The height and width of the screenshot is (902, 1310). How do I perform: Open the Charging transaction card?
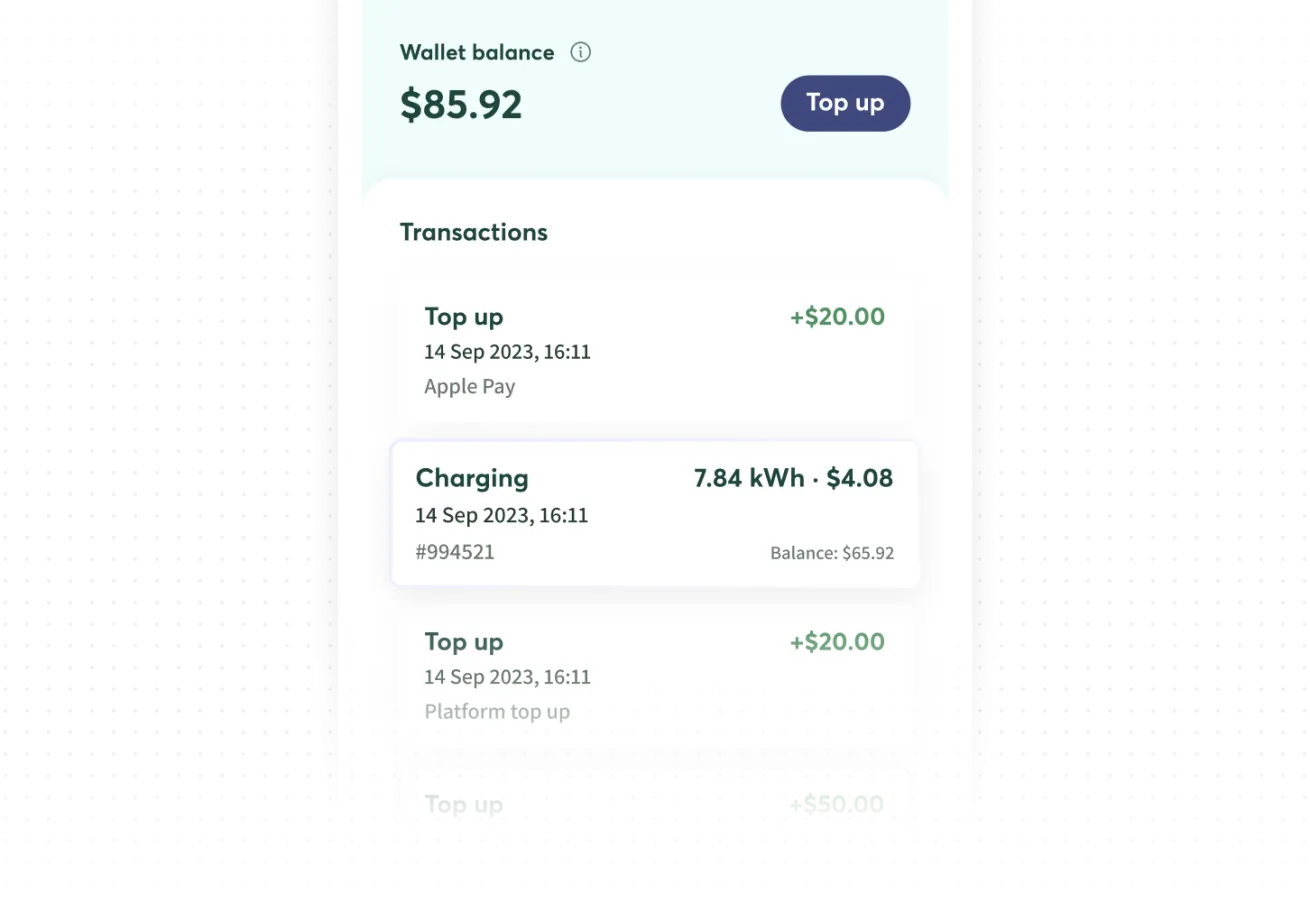pos(654,513)
